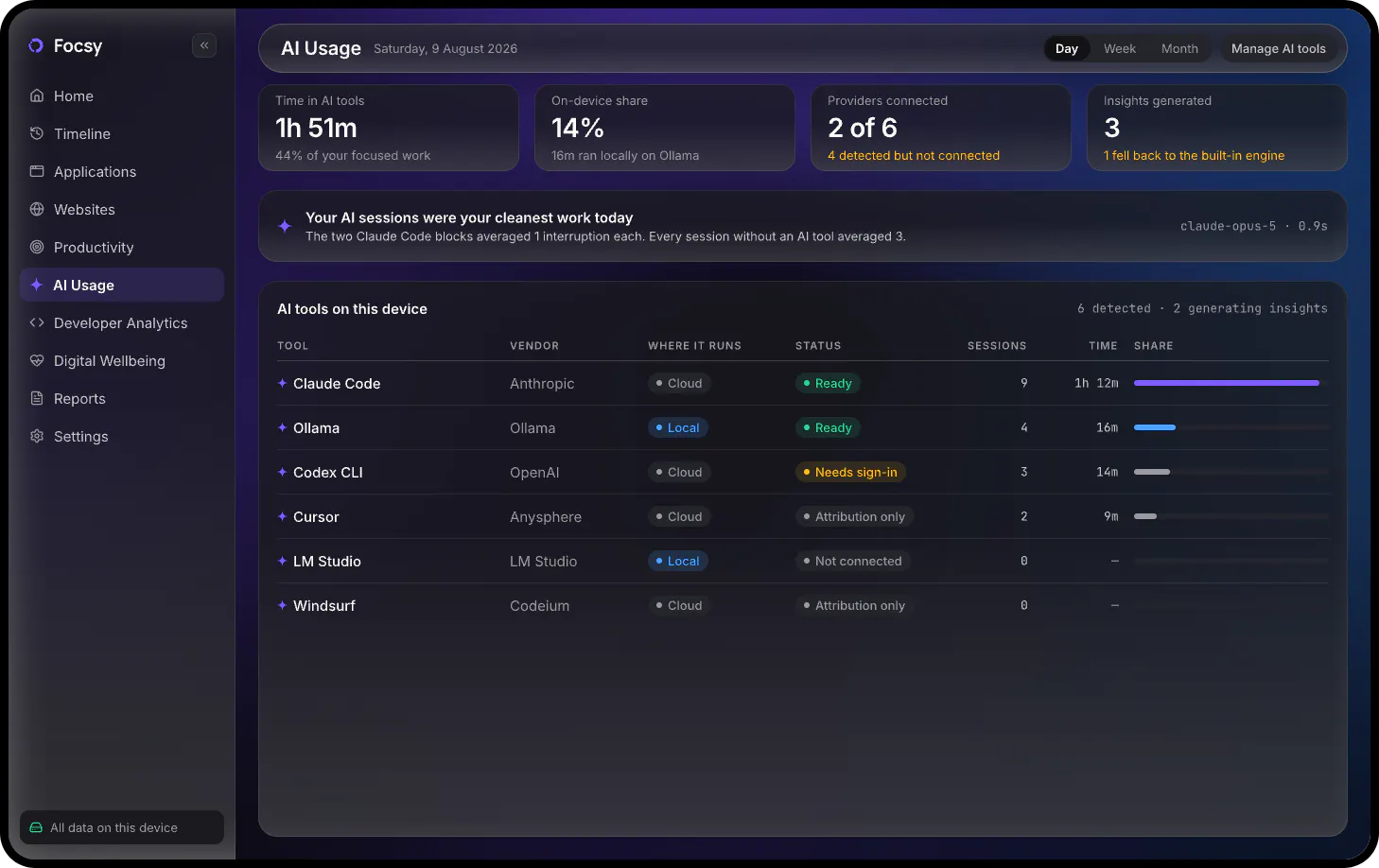Click the Ready status for Claude Code

[x=828, y=383]
